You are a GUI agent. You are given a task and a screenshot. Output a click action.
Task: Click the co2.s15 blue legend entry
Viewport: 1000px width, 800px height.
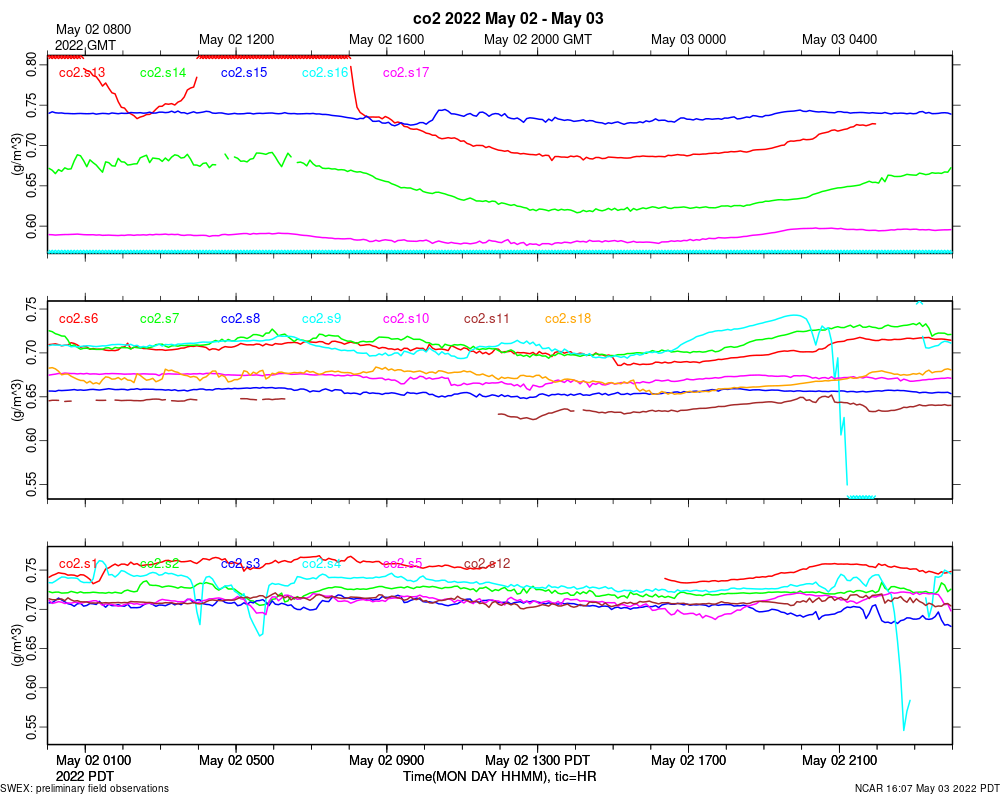click(244, 73)
